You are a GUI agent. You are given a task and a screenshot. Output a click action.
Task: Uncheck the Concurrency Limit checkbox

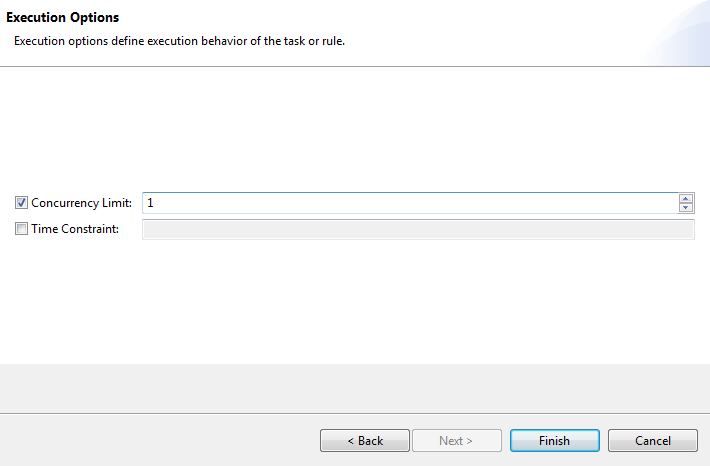[x=21, y=202]
